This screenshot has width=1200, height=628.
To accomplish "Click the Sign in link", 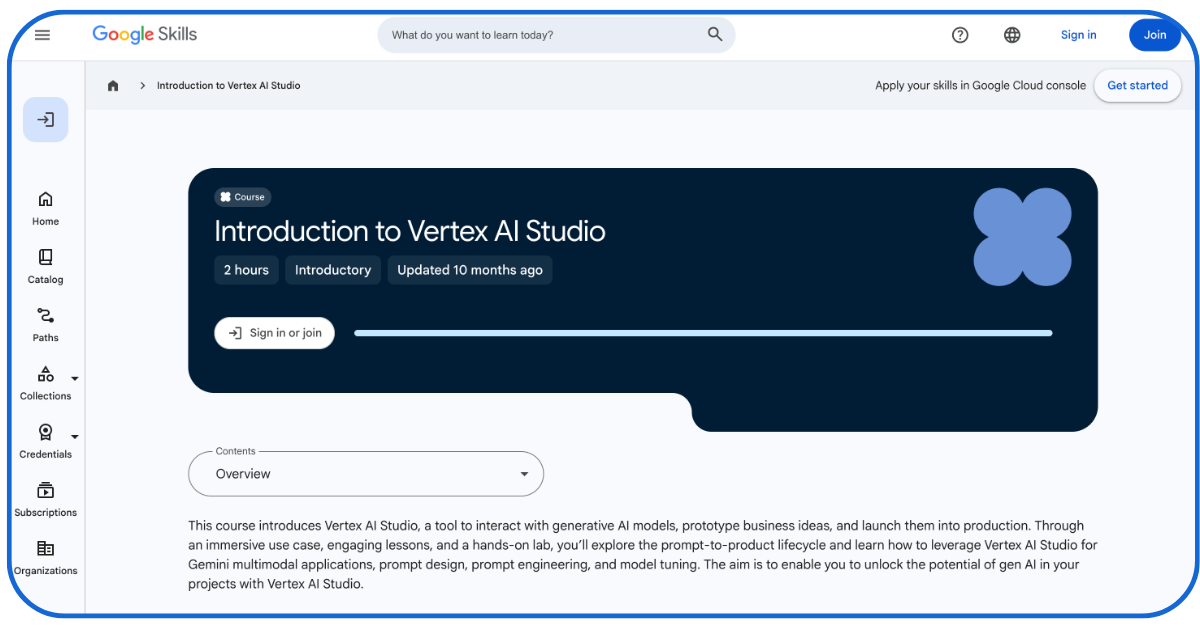I will click(1078, 35).
